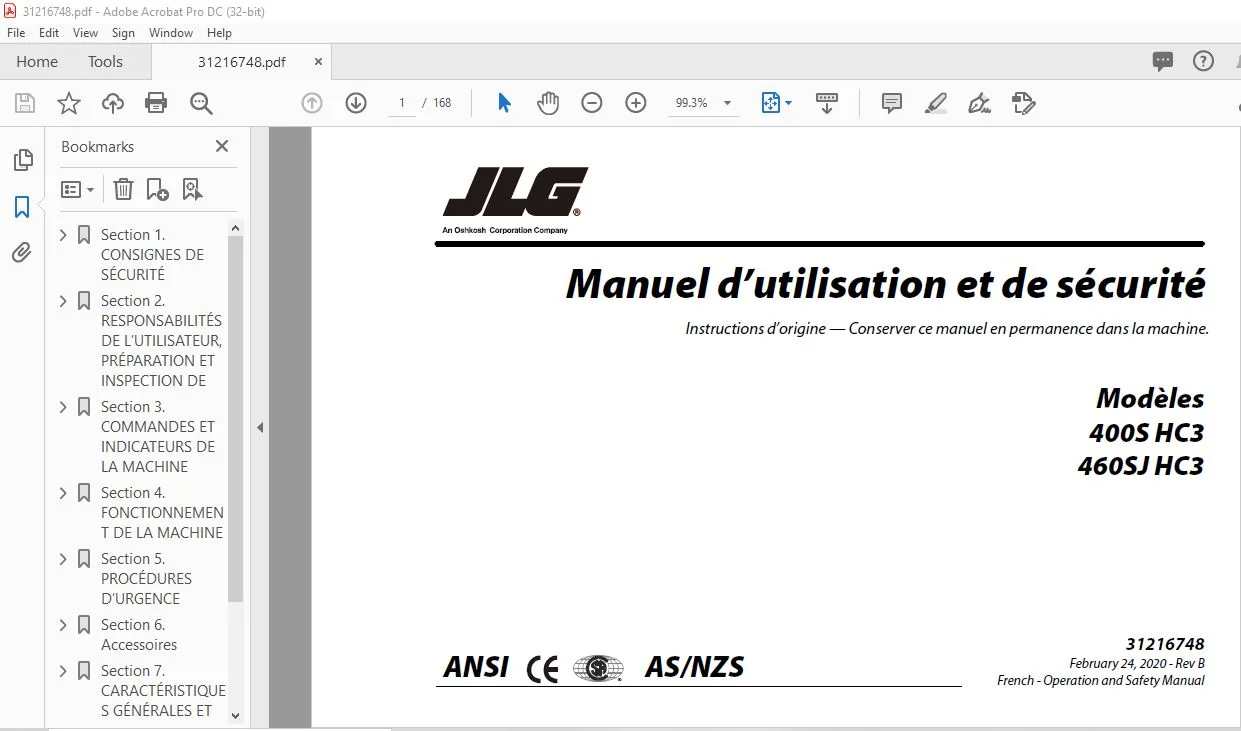1241x731 pixels.
Task: Zoom in with the plus icon
Action: 636,103
